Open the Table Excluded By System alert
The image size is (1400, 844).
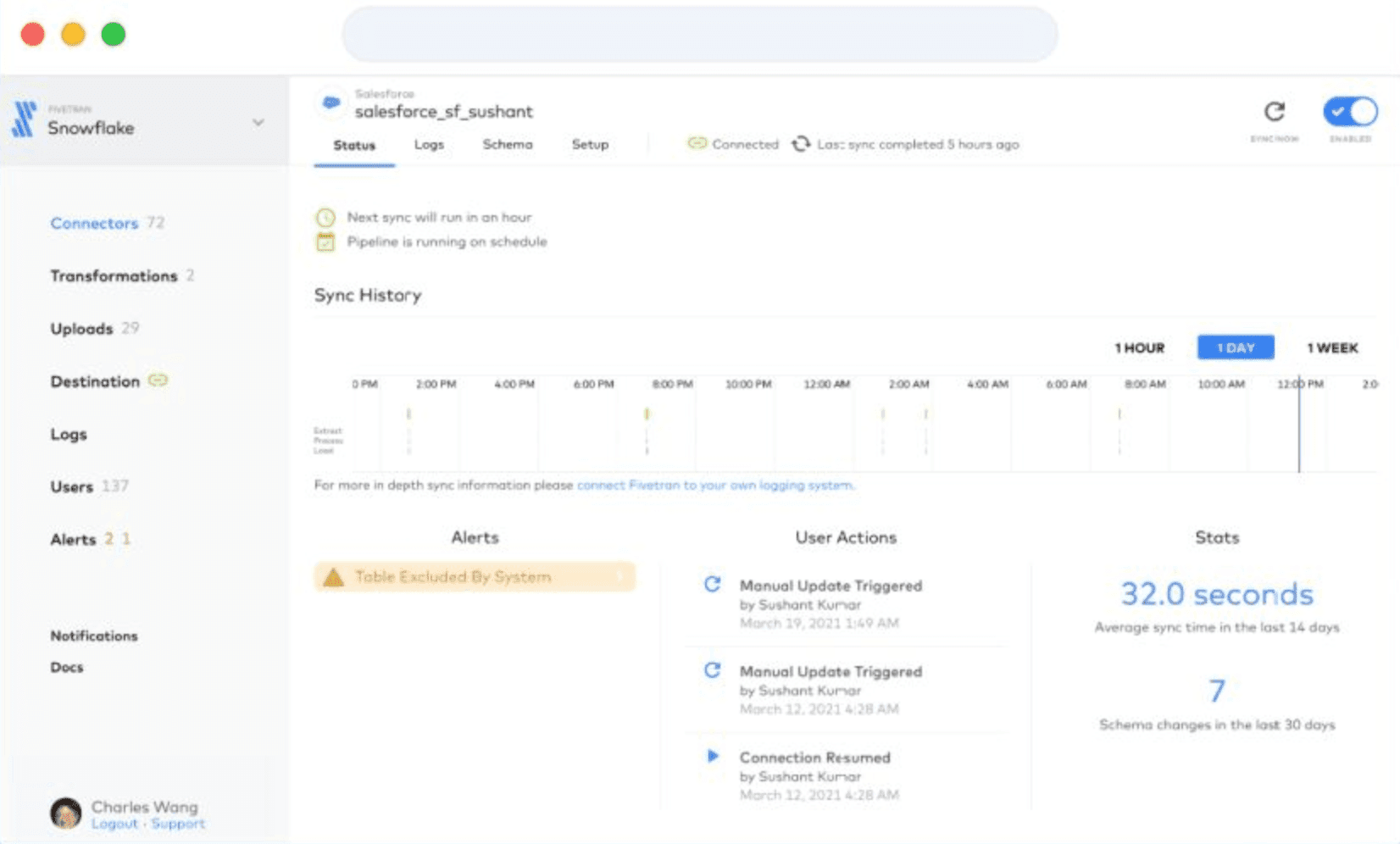pos(475,577)
